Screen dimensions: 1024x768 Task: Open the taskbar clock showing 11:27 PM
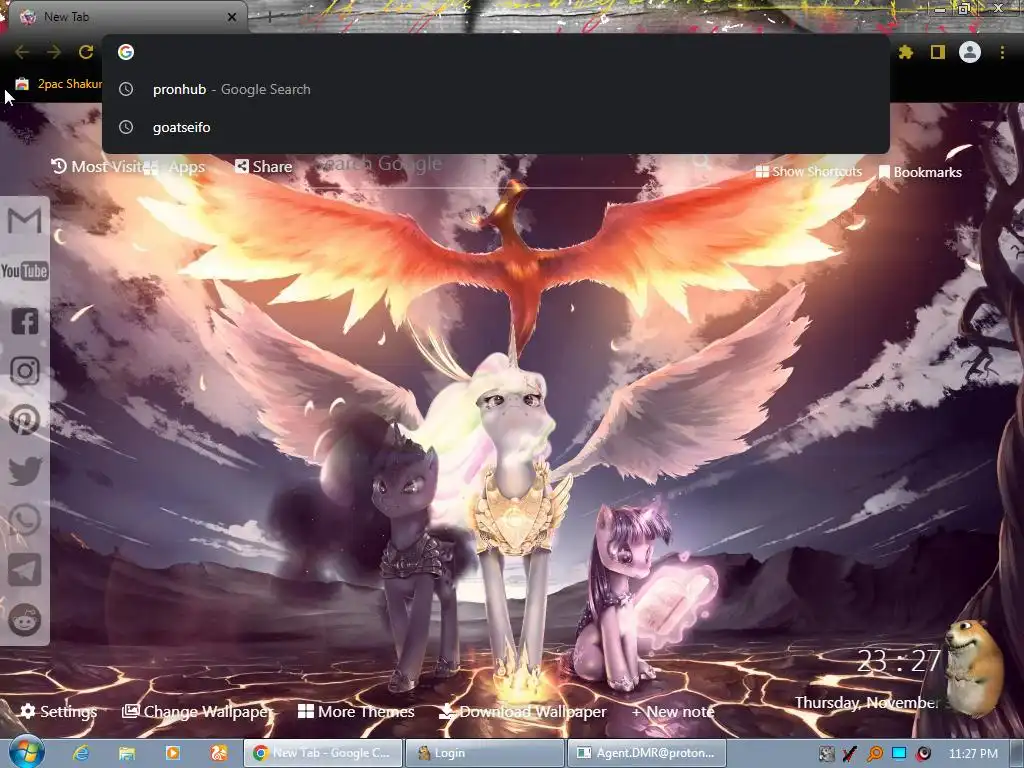[x=973, y=754]
